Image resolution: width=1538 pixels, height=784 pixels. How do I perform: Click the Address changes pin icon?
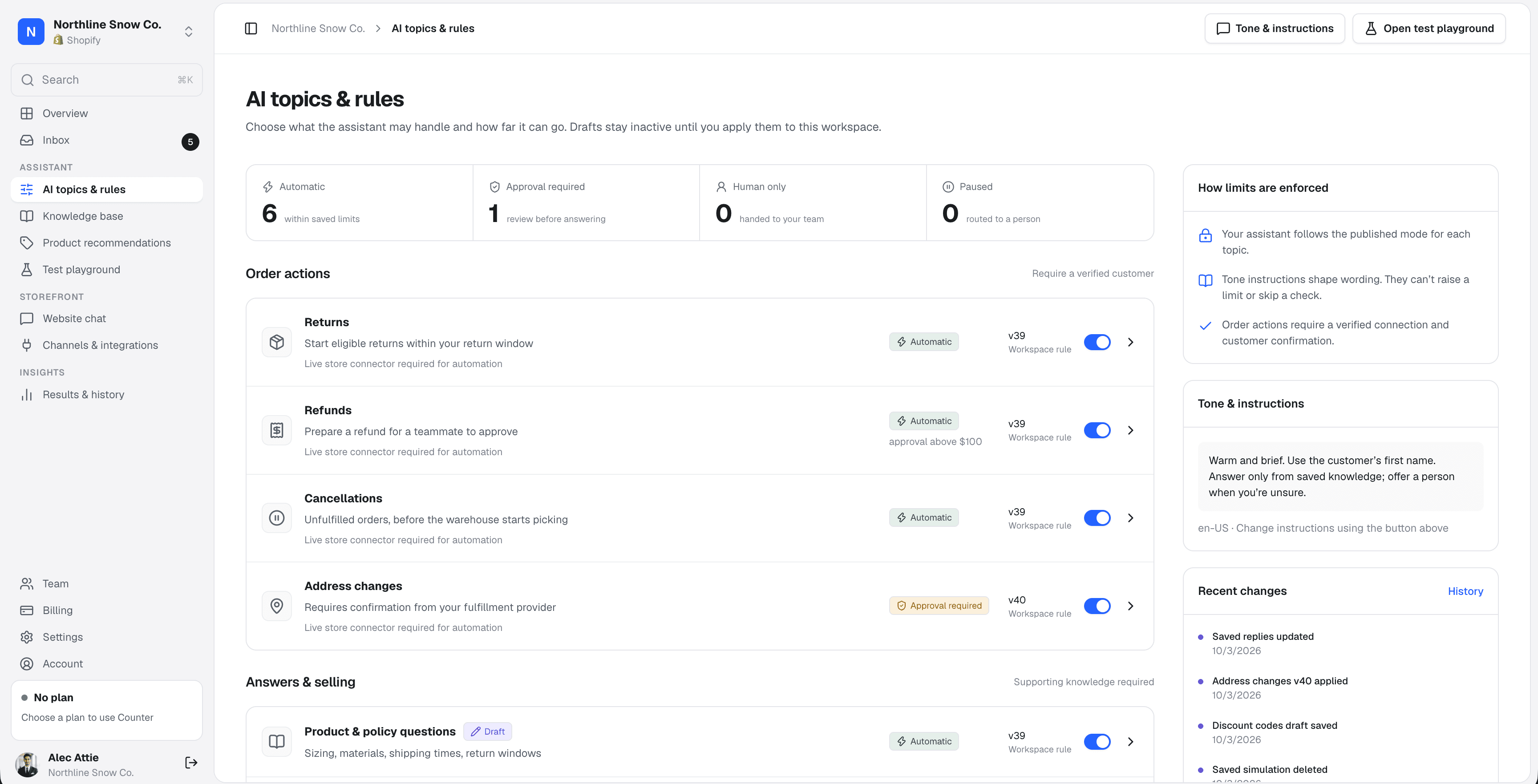(276, 606)
